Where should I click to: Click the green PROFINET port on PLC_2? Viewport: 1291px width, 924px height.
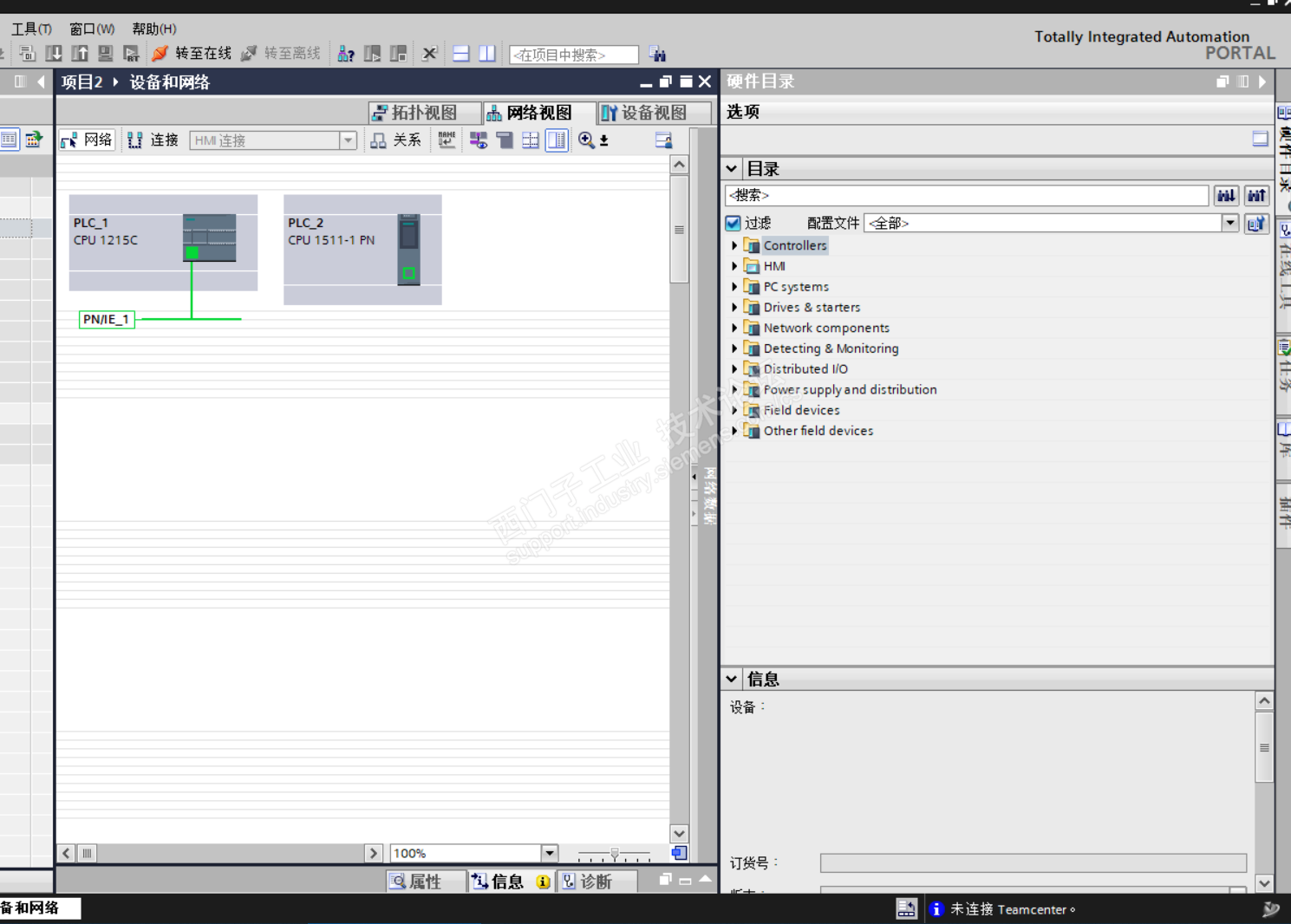click(408, 274)
